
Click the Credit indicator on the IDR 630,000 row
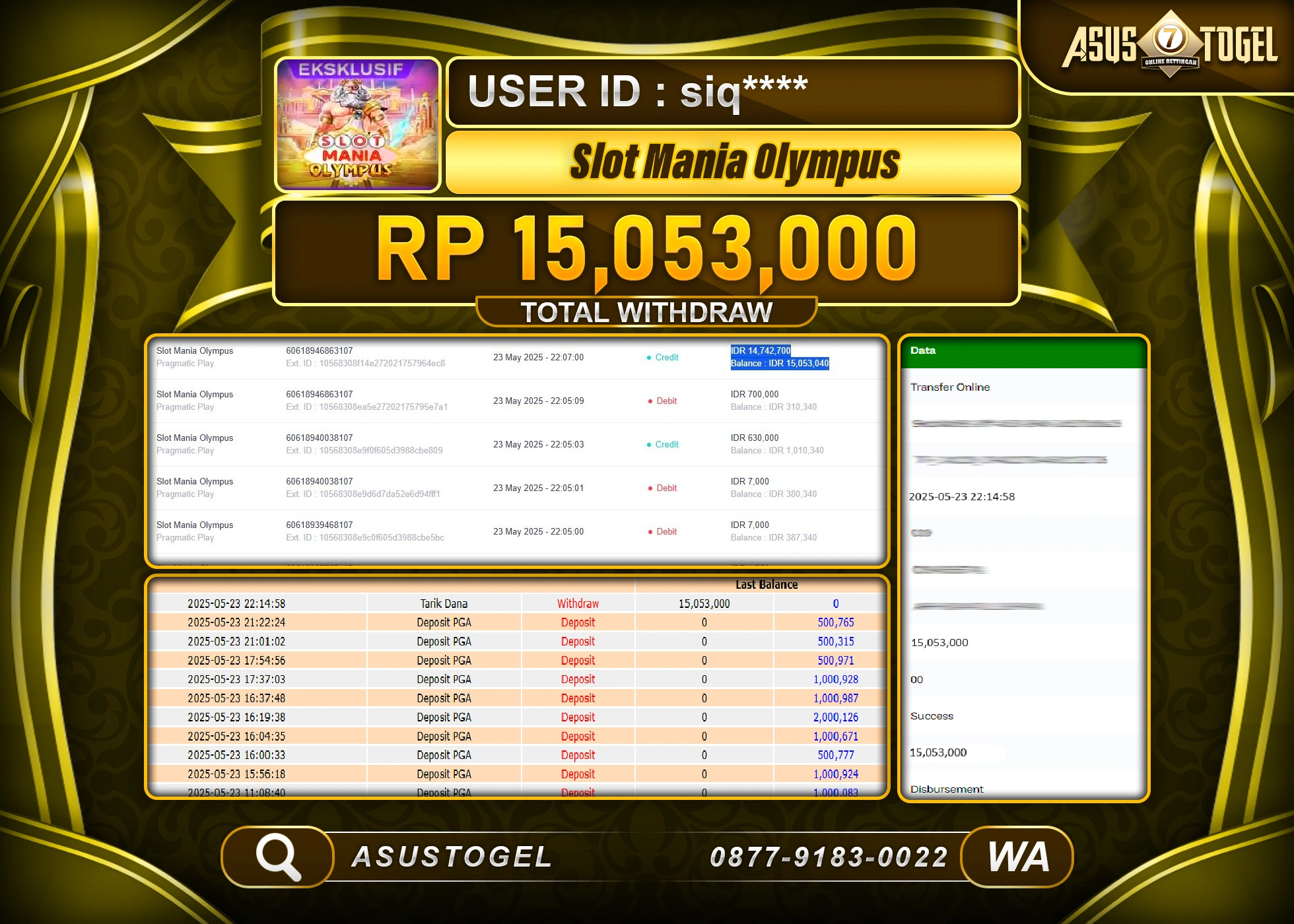(x=649, y=444)
